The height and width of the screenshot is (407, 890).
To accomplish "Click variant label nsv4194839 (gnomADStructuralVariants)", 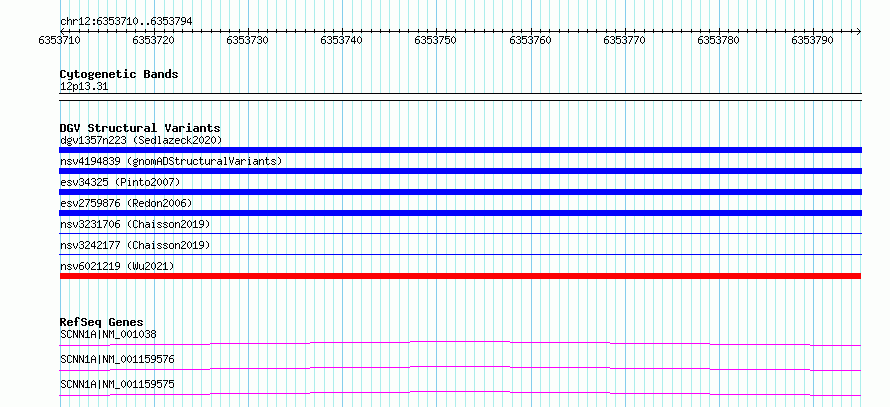I will coord(171,161).
